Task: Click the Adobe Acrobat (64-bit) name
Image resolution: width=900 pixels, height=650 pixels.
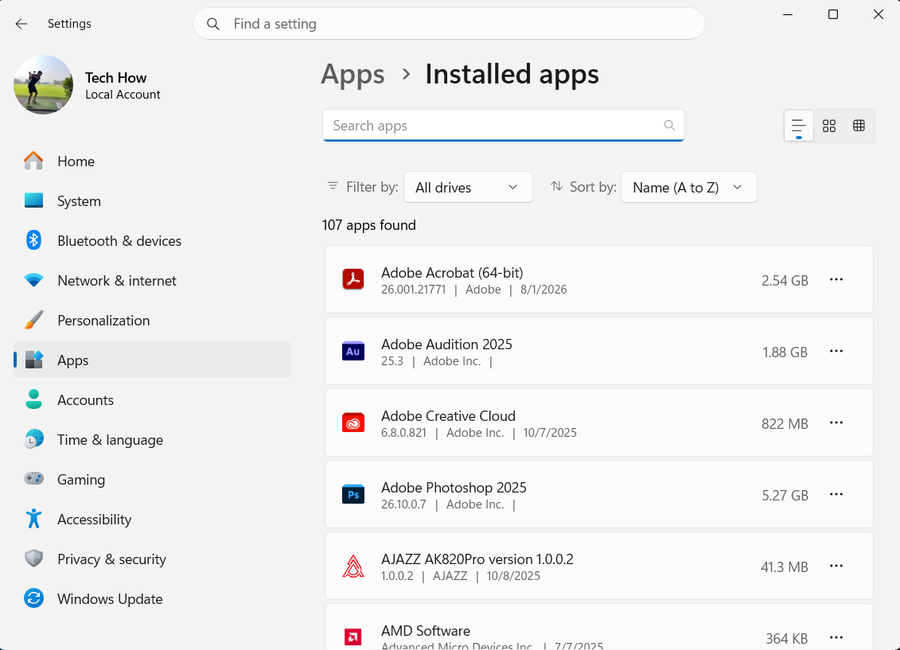Action: [x=452, y=273]
